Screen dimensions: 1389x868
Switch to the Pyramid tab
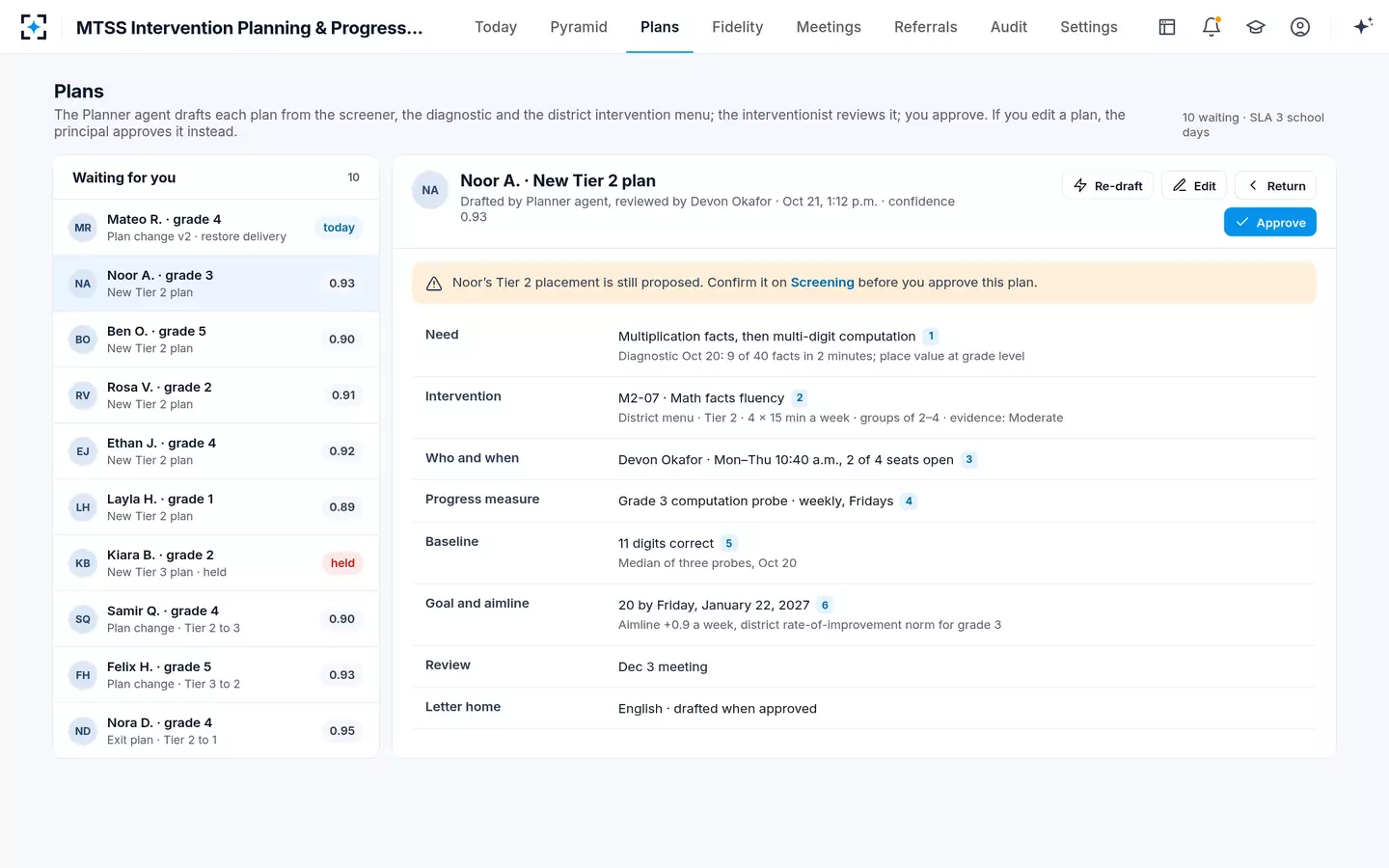coord(579,27)
